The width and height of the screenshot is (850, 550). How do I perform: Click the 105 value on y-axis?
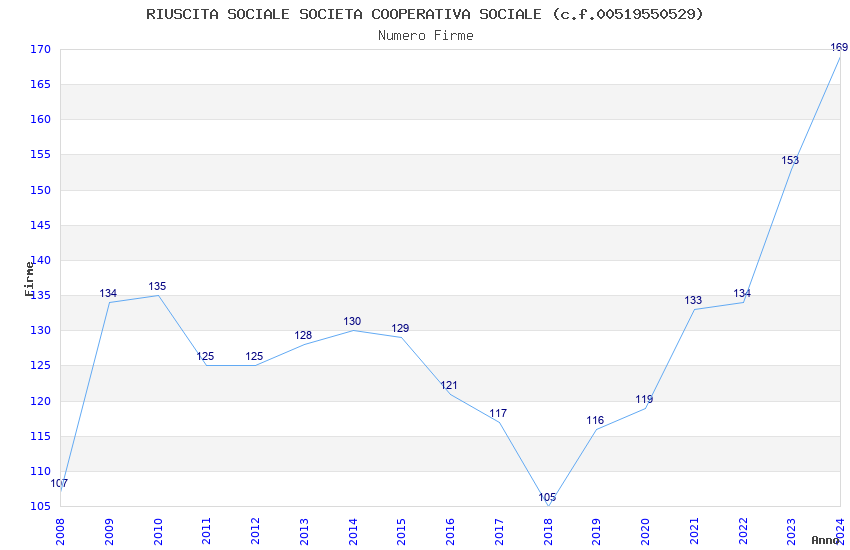click(40, 506)
